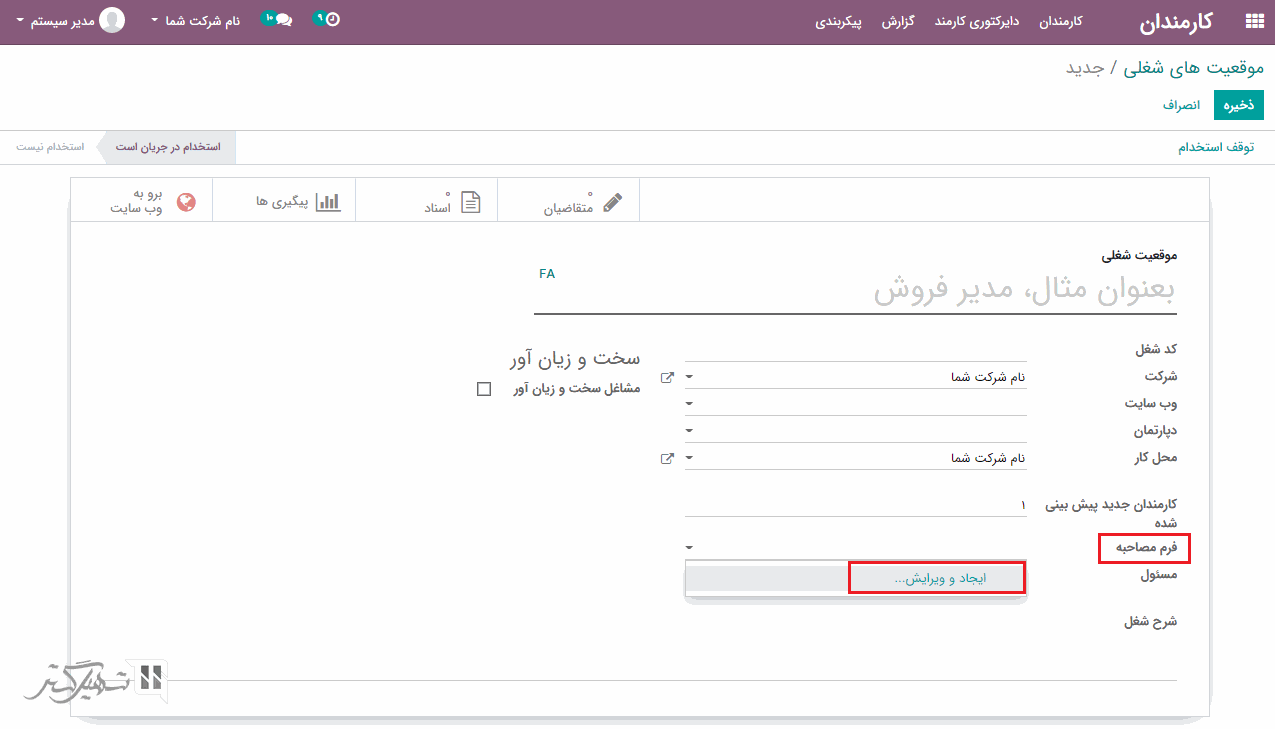Click the Save button (ذخیره)

1238,104
